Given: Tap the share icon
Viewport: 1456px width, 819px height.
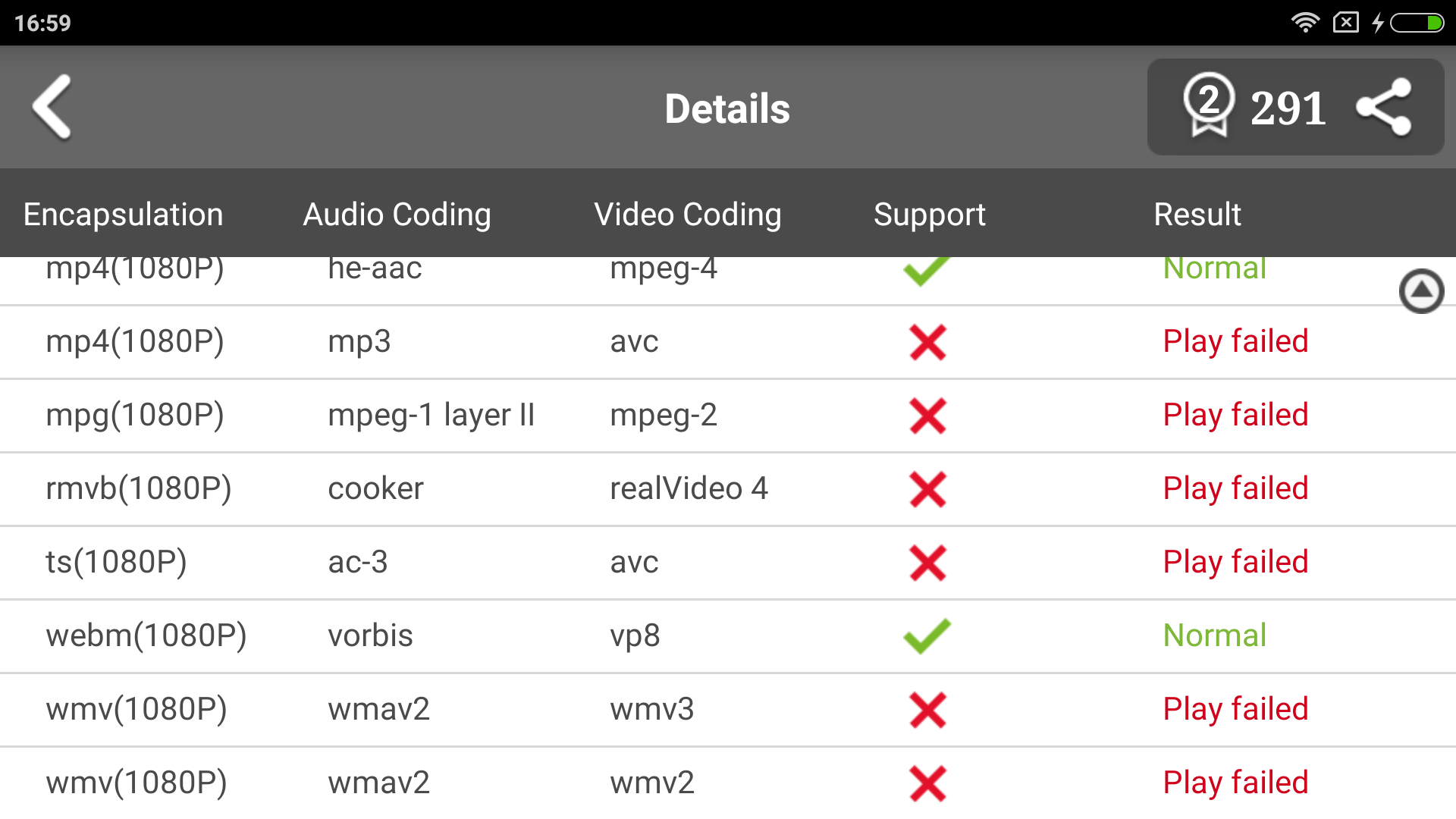Looking at the screenshot, I should 1383,108.
